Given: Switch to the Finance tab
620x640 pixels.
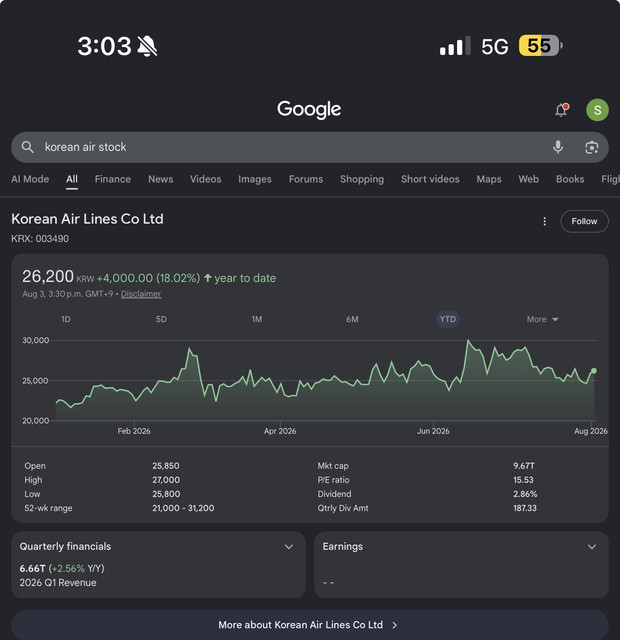Looking at the screenshot, I should pyautogui.click(x=113, y=179).
